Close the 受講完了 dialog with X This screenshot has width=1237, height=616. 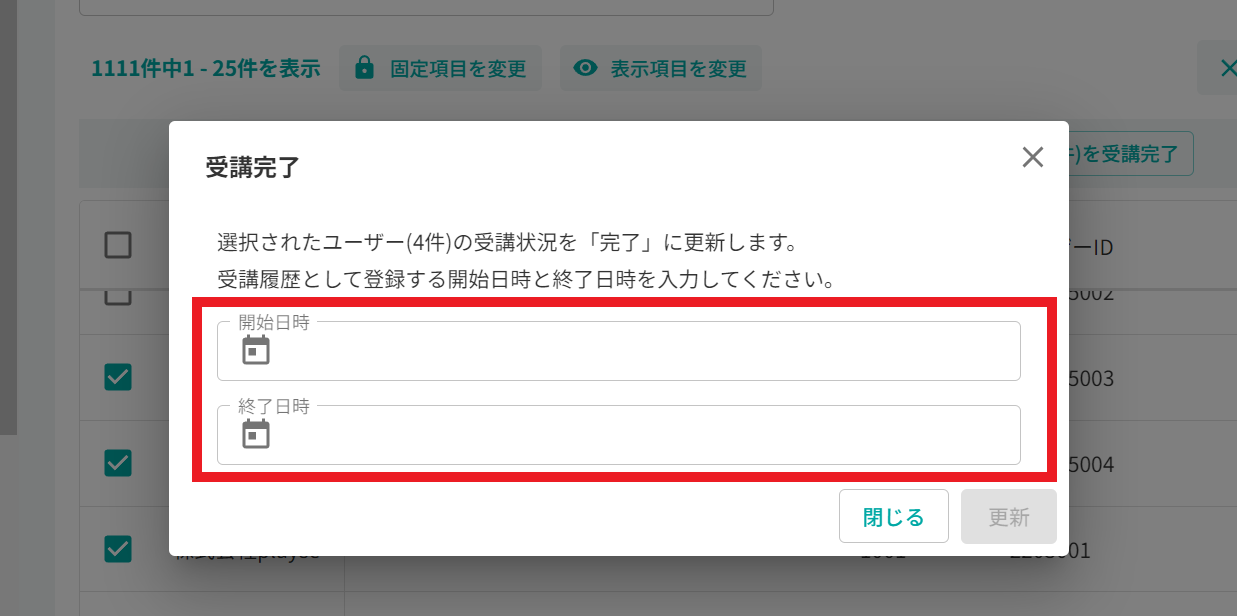(x=1033, y=157)
